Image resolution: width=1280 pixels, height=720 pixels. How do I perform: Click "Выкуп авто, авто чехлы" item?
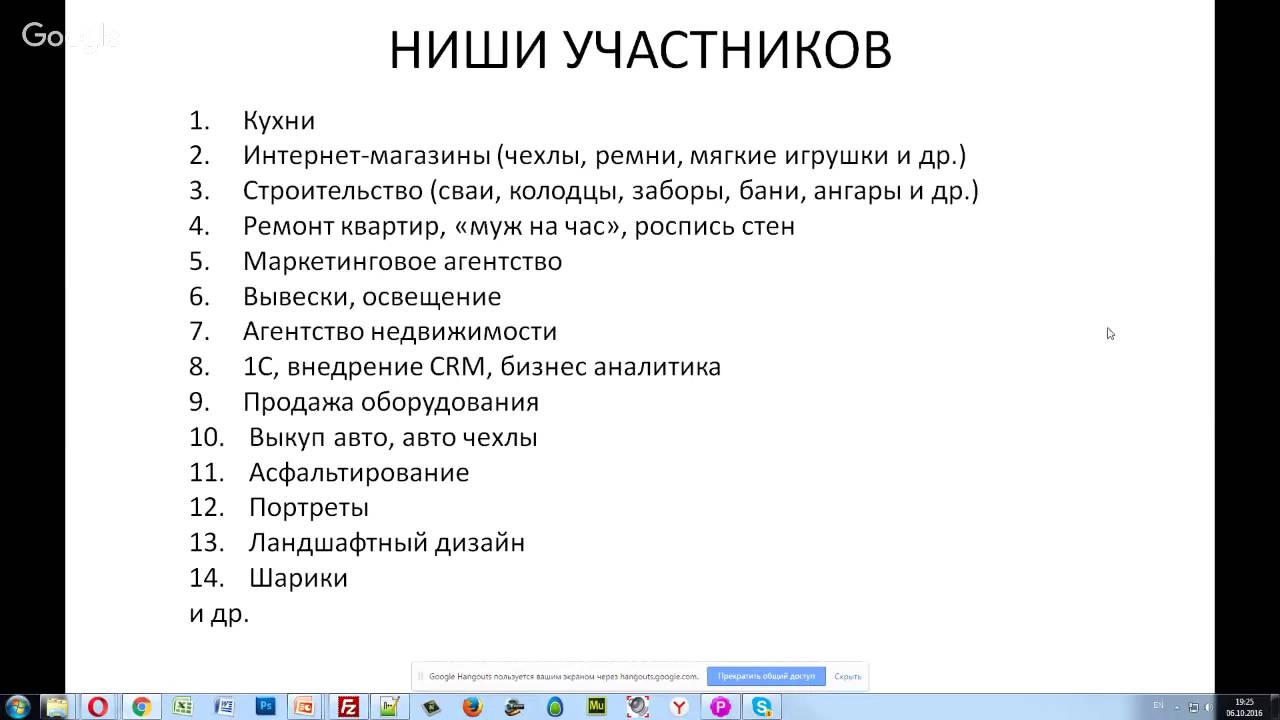393,437
